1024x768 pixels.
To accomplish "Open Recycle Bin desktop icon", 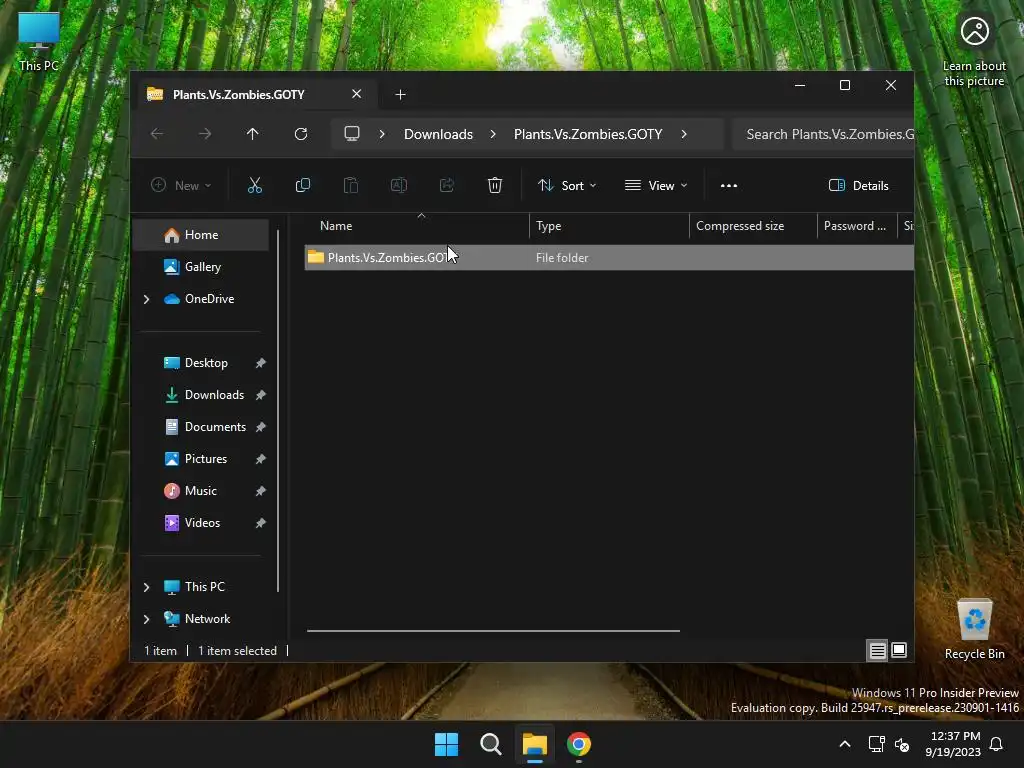I will [x=974, y=628].
